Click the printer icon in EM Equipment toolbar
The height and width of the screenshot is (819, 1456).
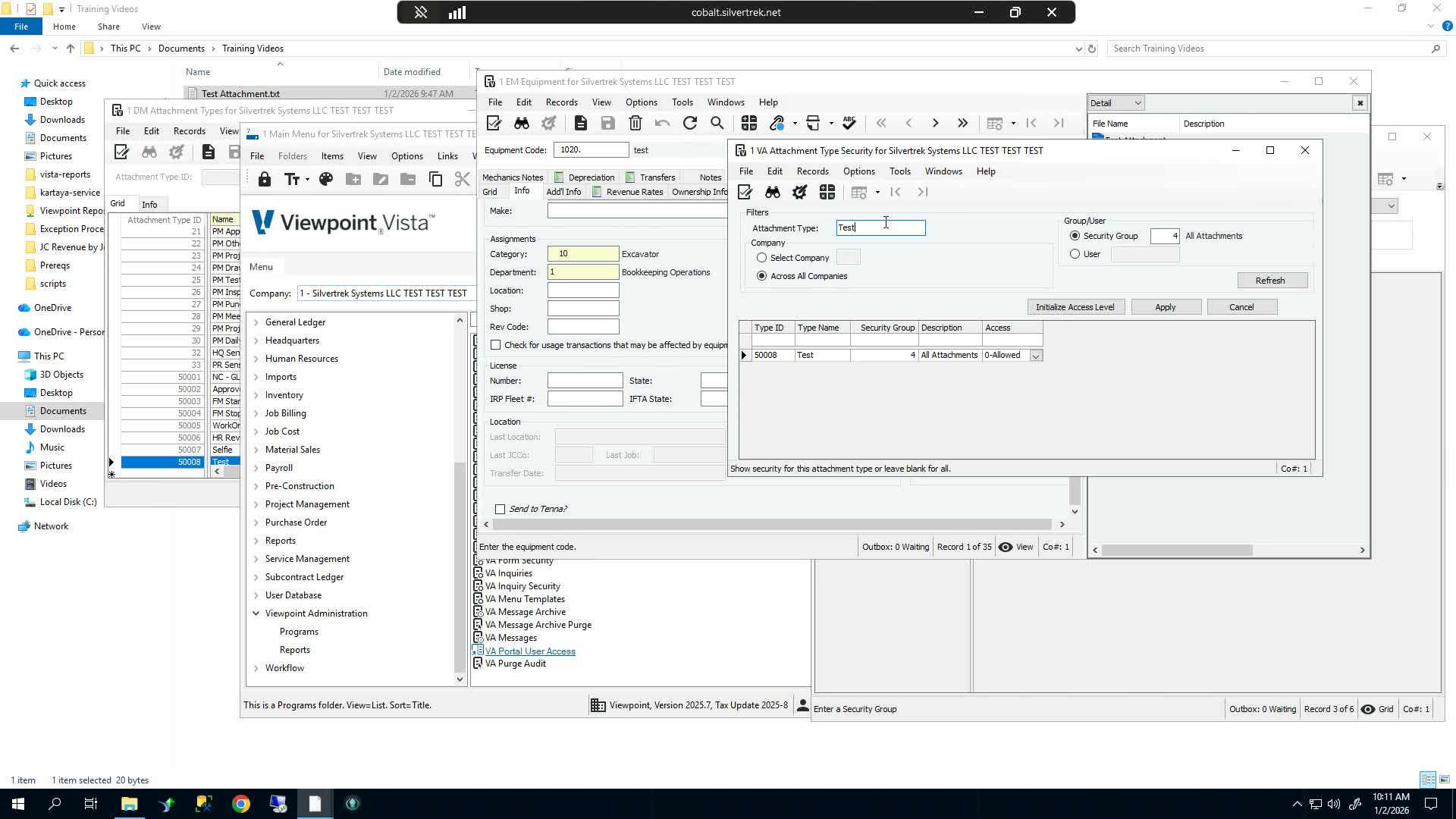(x=813, y=123)
